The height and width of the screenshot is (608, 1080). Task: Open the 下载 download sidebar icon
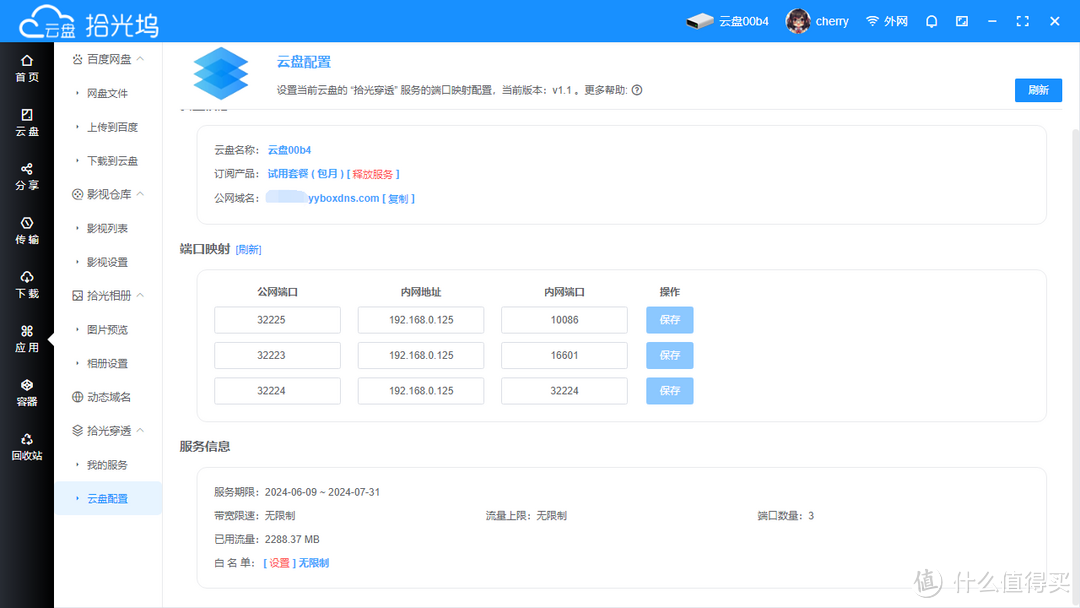[27, 284]
